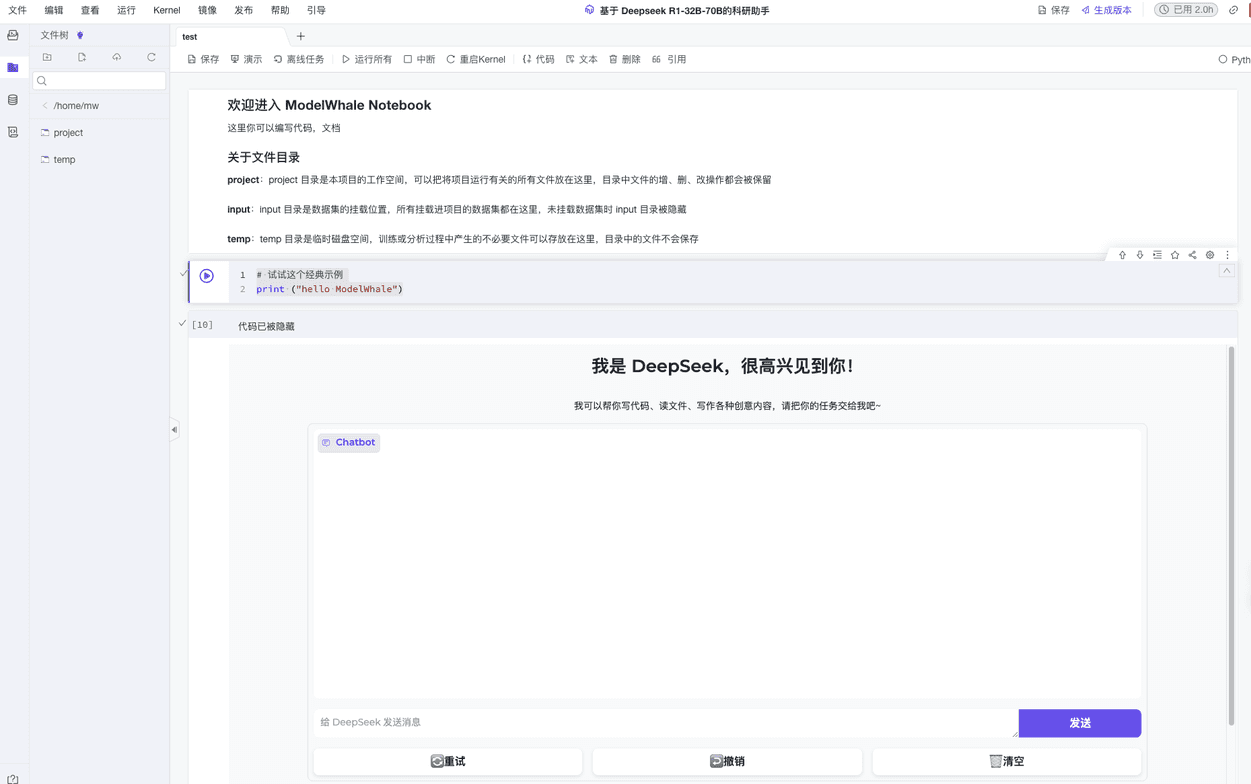This screenshot has width=1251, height=784.
Task: Open the 编辑 menu
Action: point(54,10)
